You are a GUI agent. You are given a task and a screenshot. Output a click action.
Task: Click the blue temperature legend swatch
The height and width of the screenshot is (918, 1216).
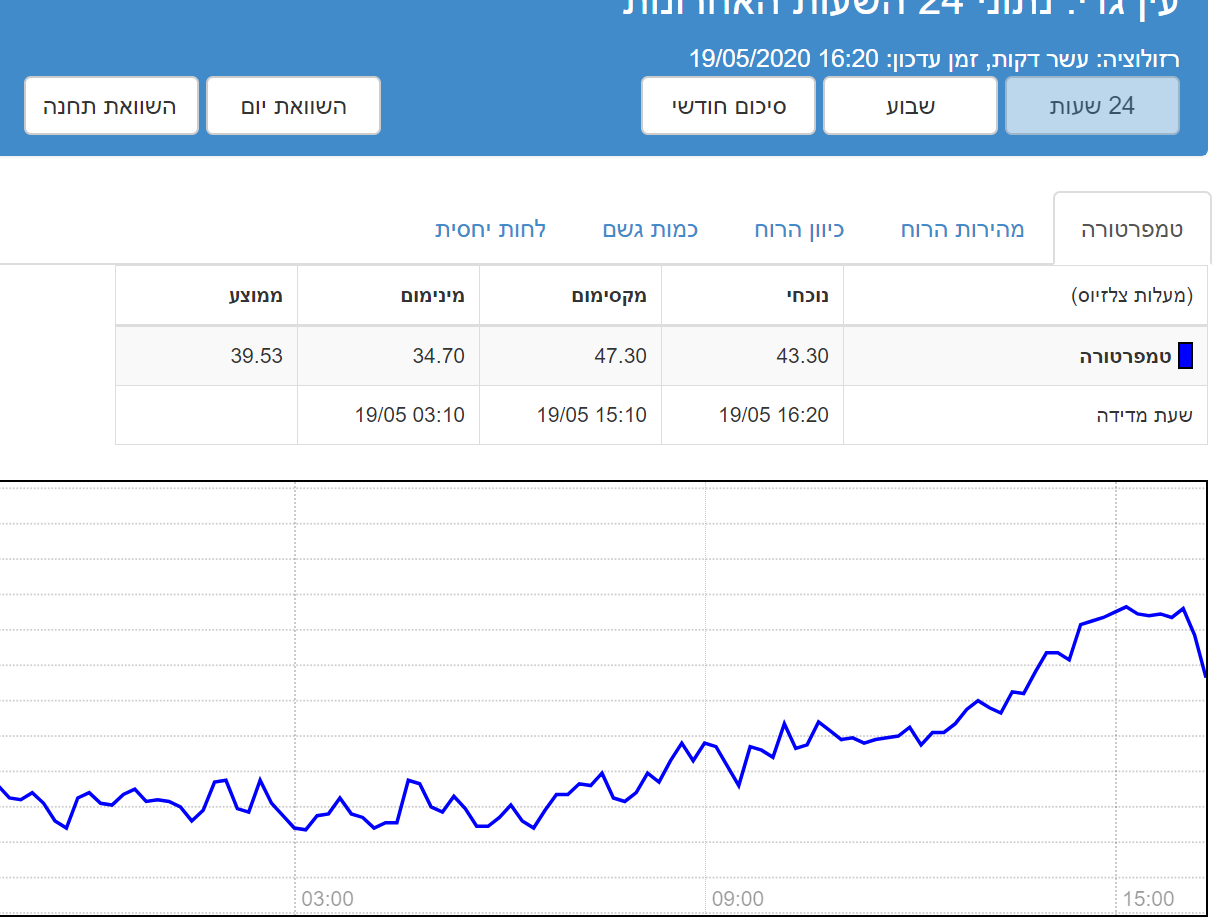pos(1185,356)
